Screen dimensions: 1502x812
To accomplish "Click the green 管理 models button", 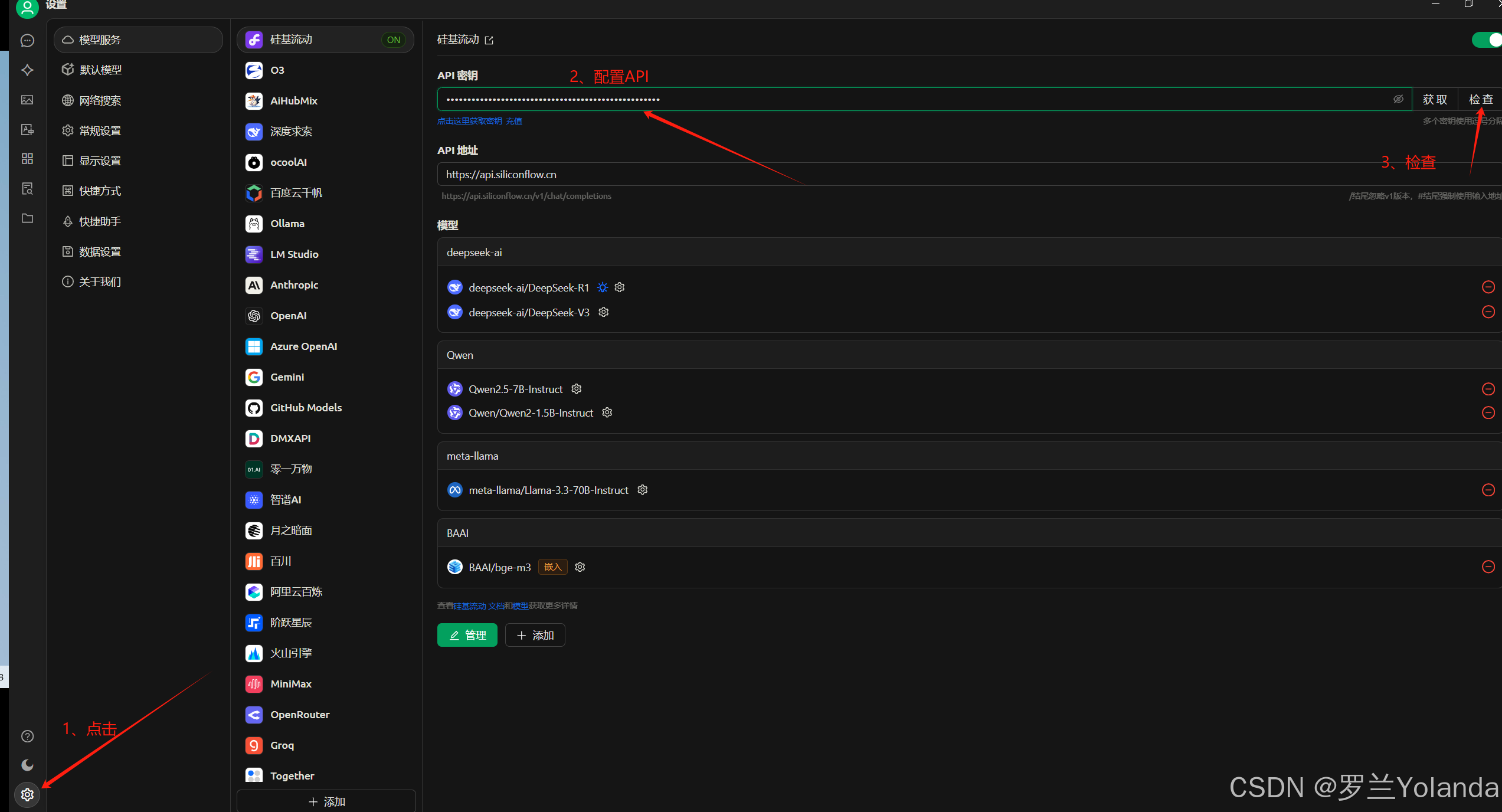I will 467,635.
